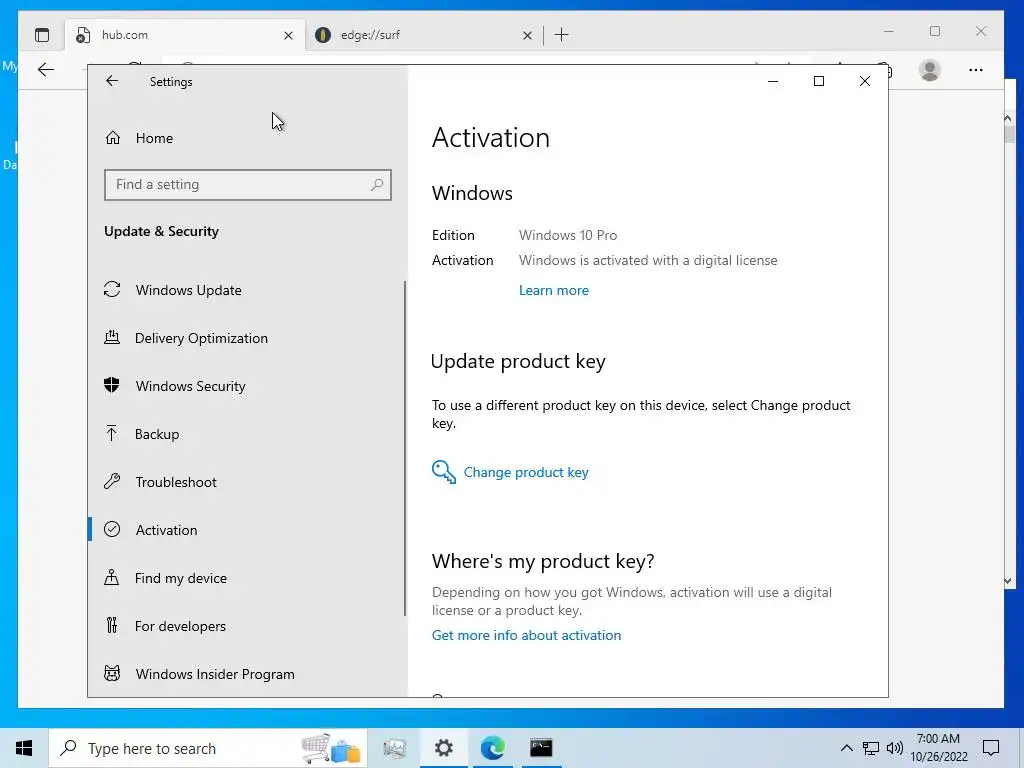
Task: Click Learn more link under Activation
Action: 554,291
